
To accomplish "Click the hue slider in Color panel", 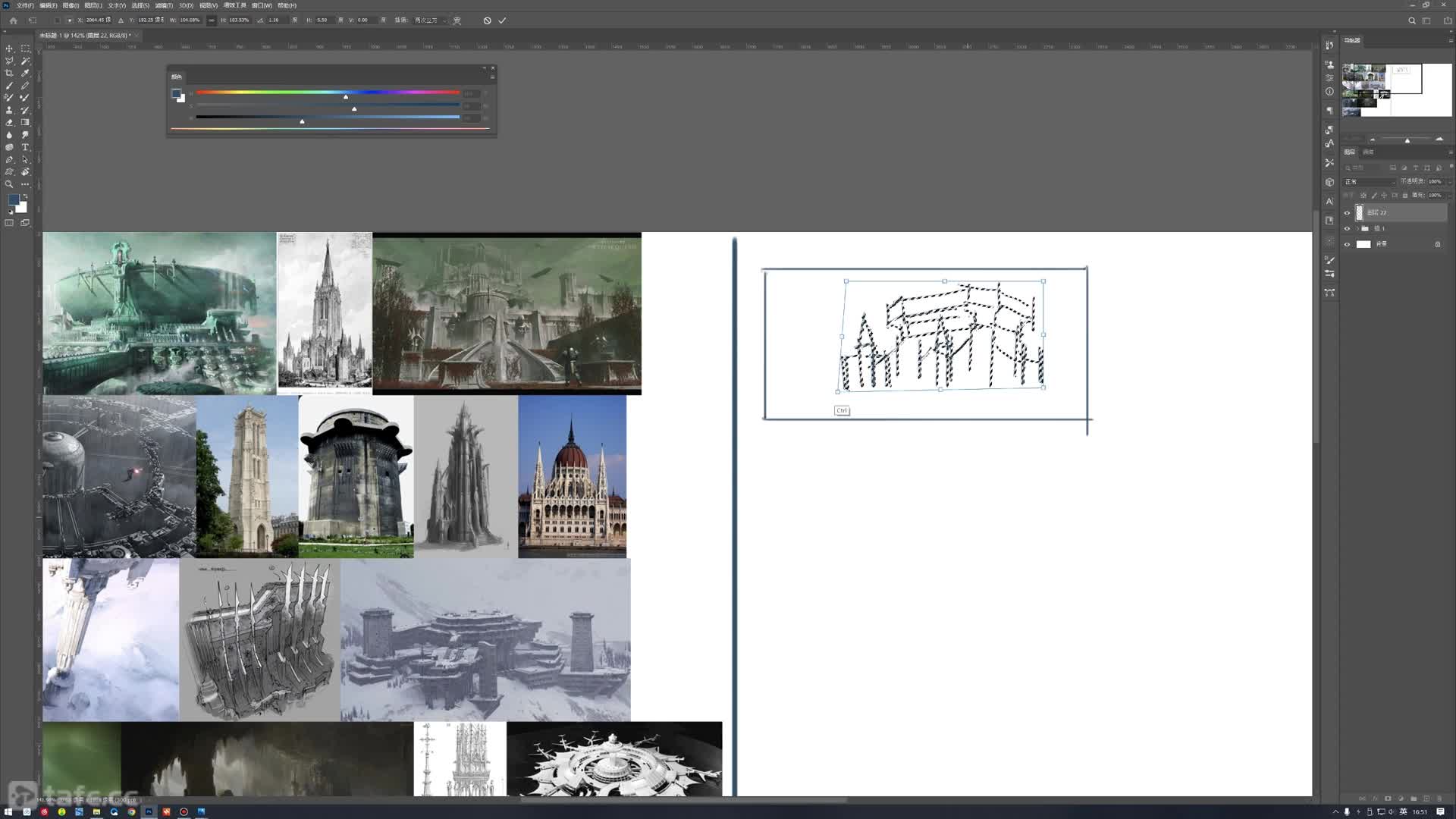I will click(x=328, y=93).
